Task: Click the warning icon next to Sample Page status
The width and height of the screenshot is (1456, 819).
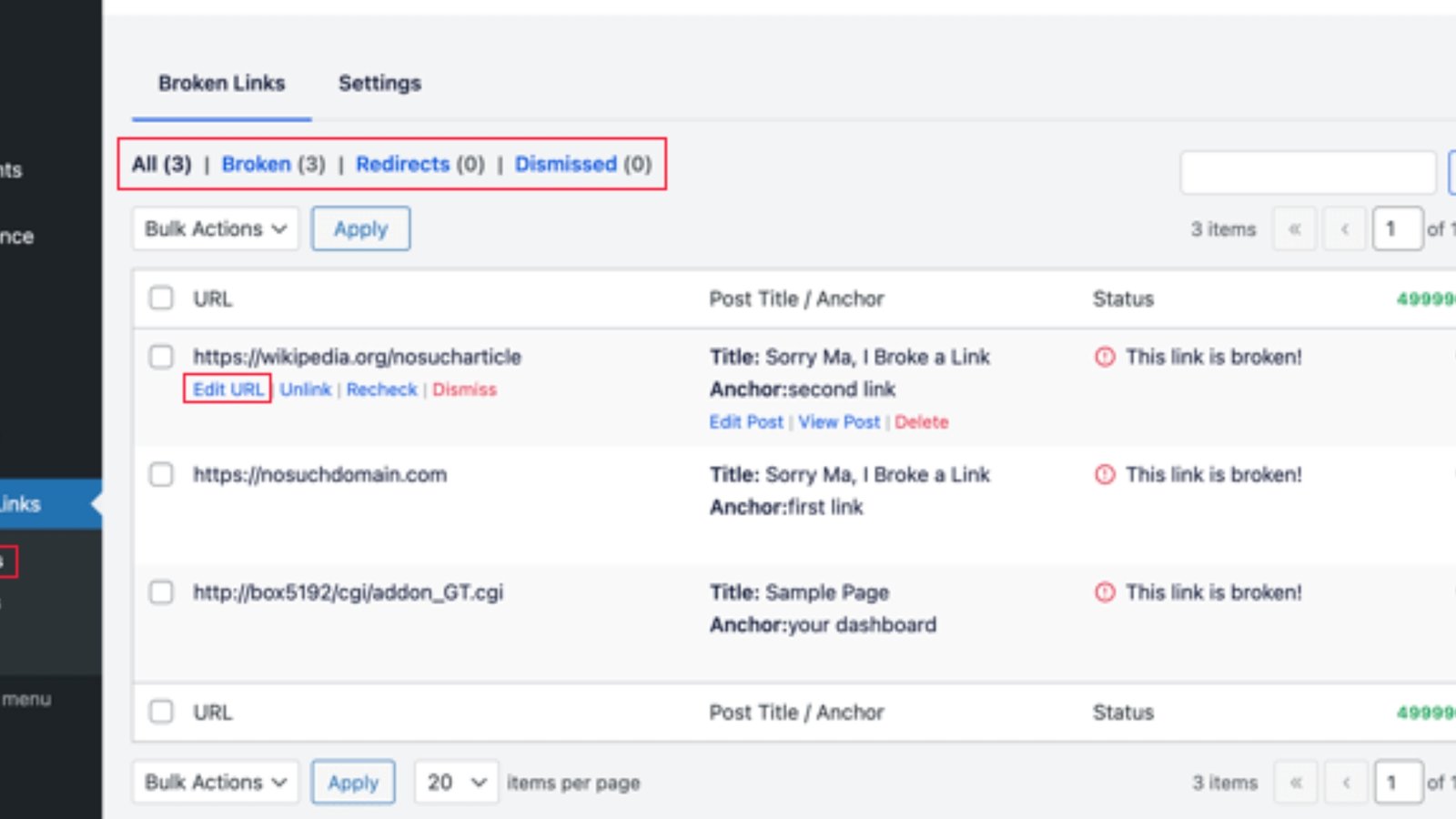Action: coord(1105,592)
